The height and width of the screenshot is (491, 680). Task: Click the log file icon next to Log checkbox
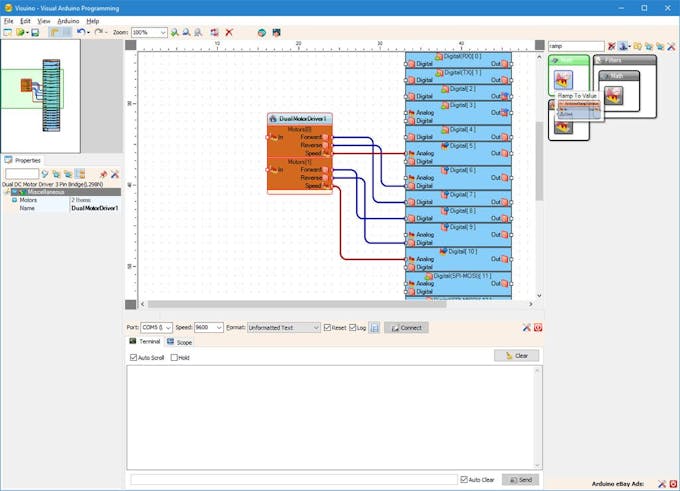pos(375,328)
